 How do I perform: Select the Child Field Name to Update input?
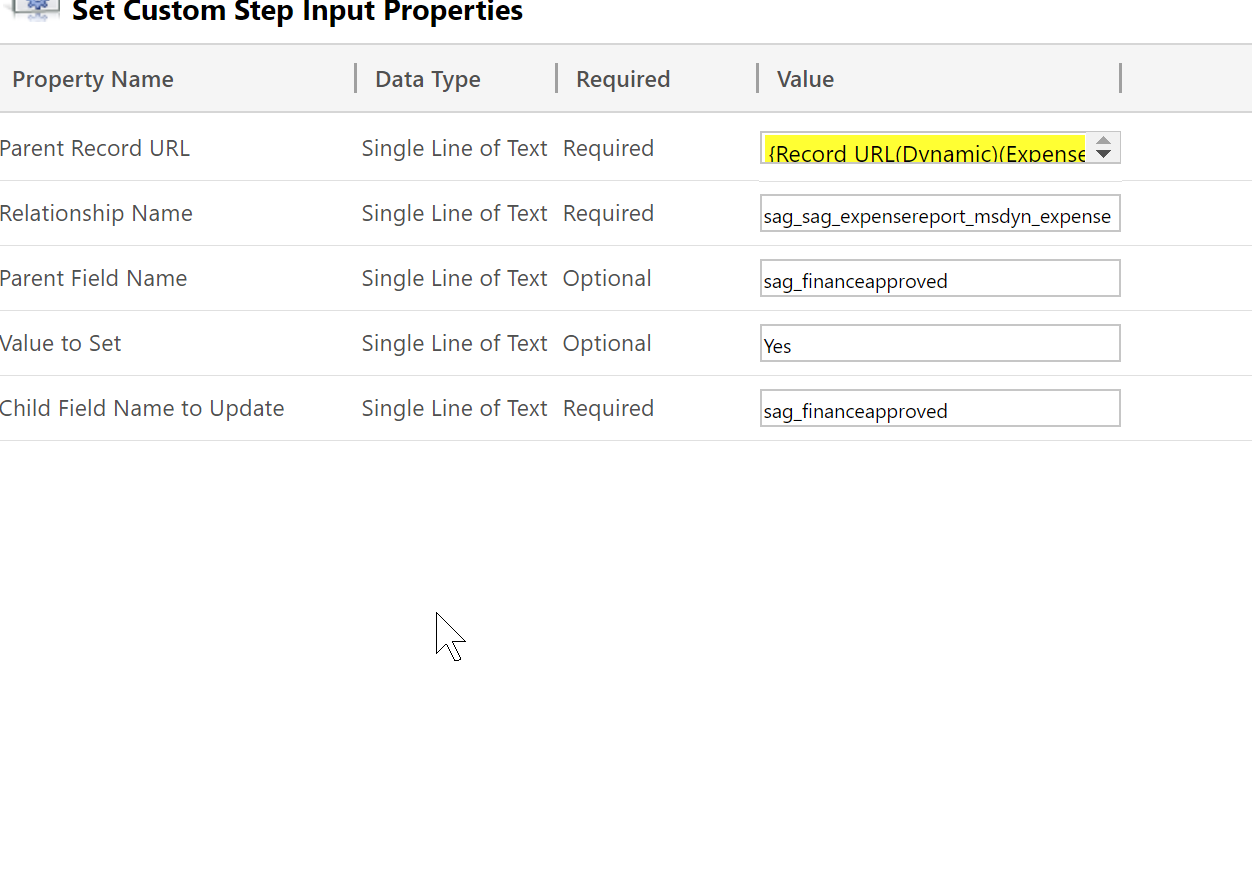coord(938,408)
